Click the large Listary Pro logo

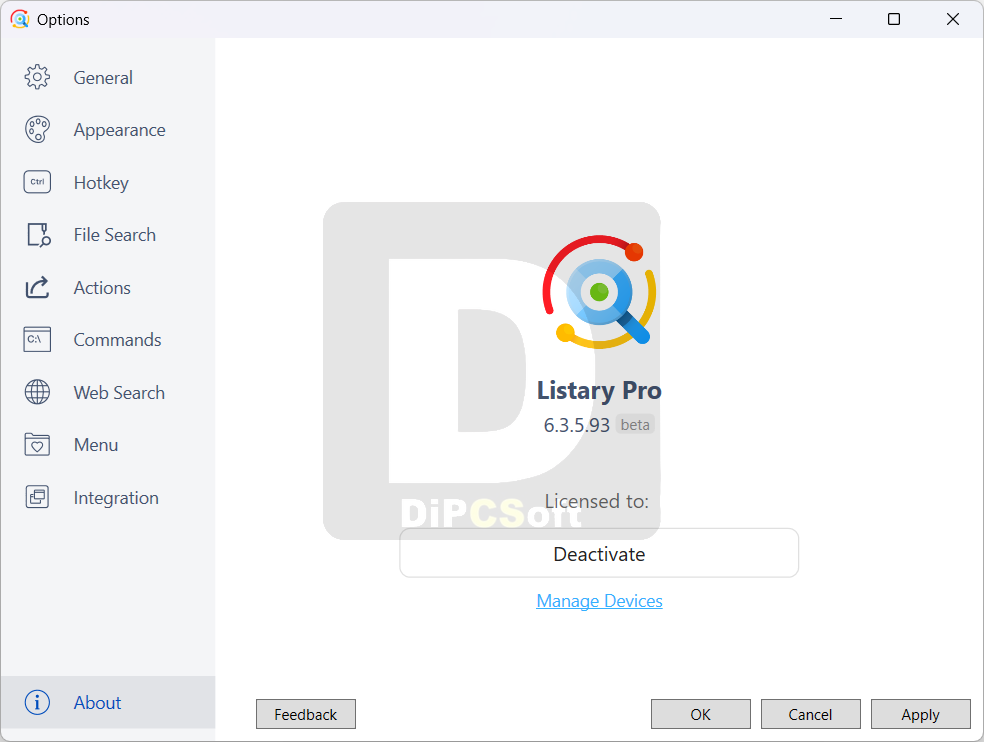[x=599, y=292]
